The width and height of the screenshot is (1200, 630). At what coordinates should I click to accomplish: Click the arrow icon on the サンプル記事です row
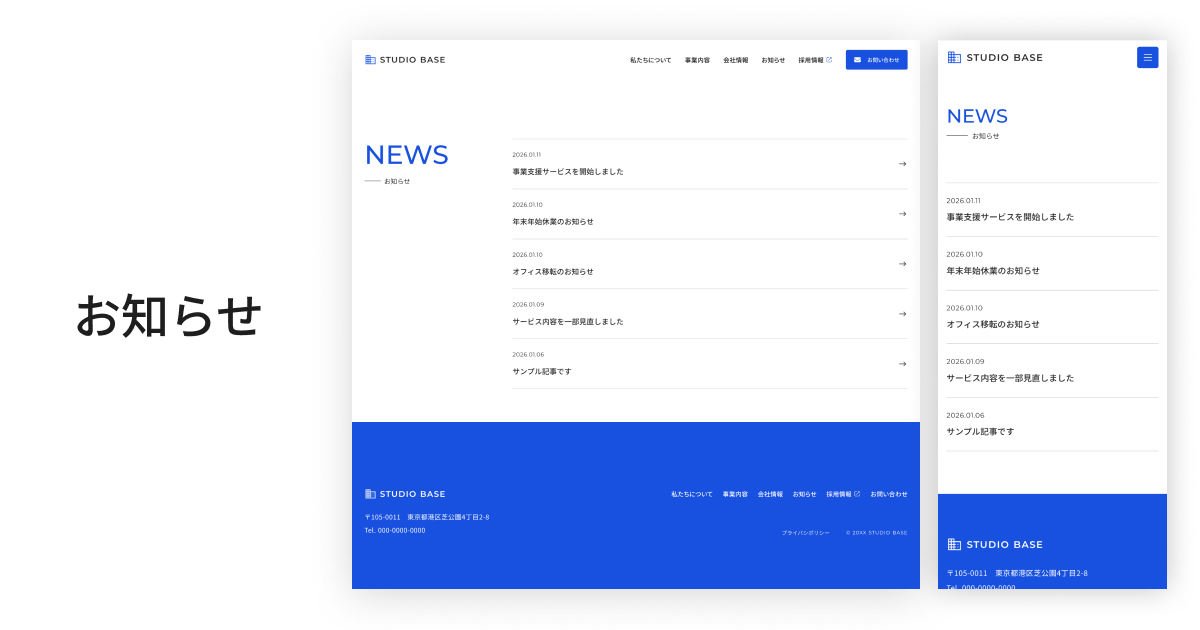point(902,363)
